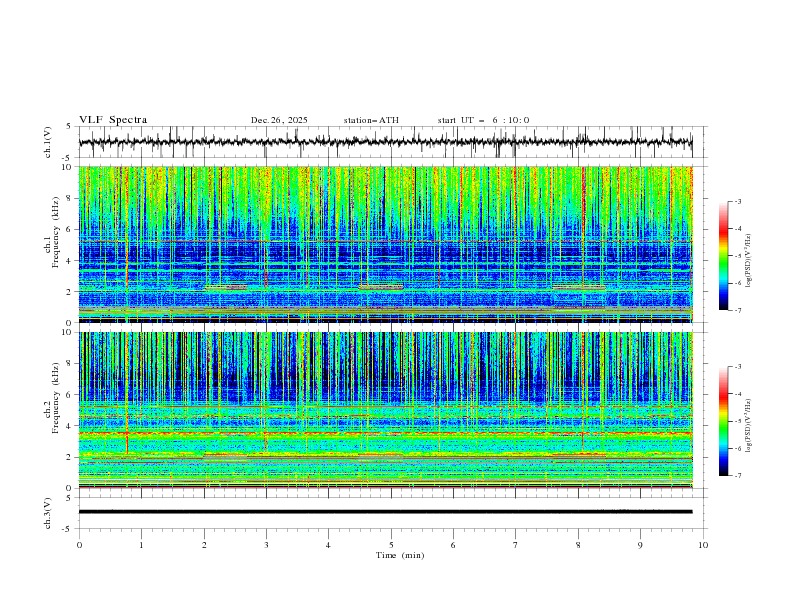This screenshot has height=612, width=792.
Task: Click the "-5" tick on the lower color bar
Action: (x=737, y=421)
